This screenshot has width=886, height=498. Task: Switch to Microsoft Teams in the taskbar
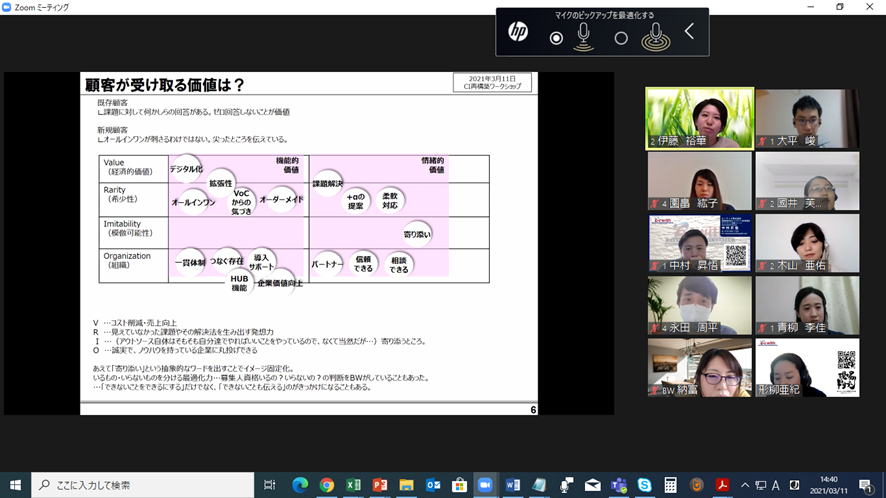[x=619, y=485]
